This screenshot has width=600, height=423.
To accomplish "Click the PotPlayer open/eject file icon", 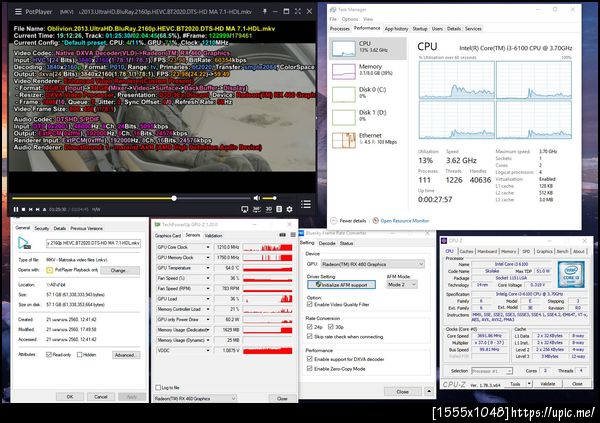I will 44,209.
